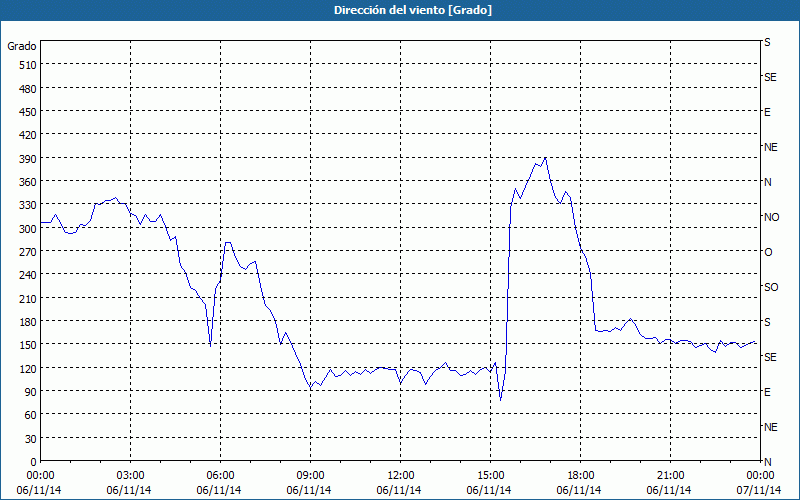
Task: Select the 240 y-axis value
Action: click(x=29, y=275)
